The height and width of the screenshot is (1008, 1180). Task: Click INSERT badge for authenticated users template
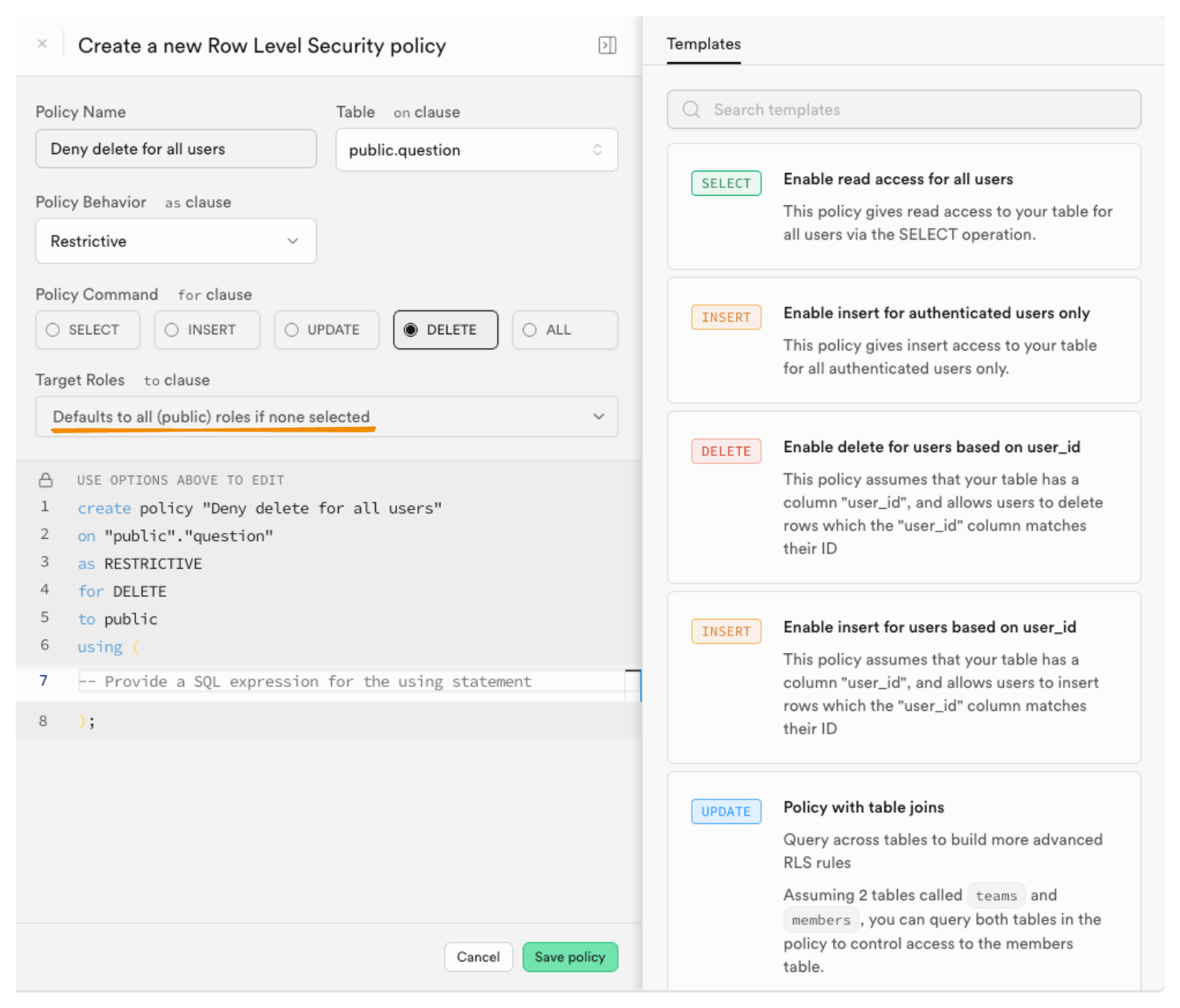coord(726,318)
